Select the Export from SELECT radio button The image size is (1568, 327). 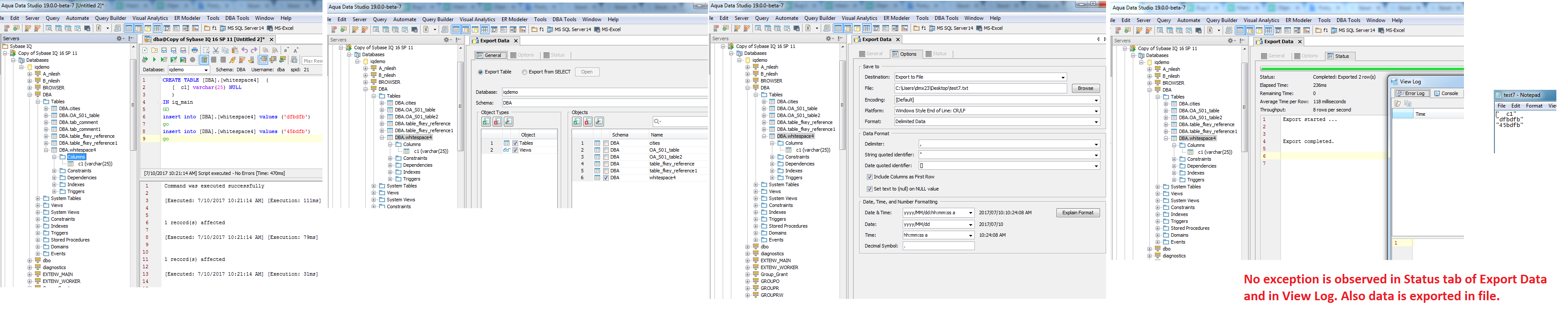pos(524,72)
